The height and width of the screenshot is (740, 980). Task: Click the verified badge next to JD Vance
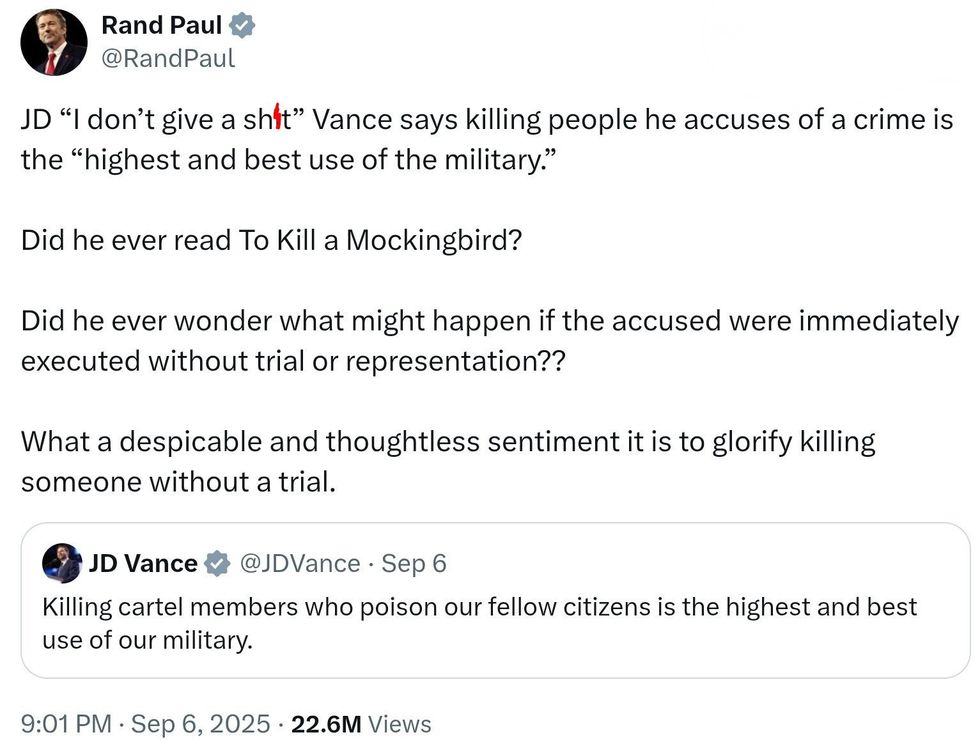217,564
